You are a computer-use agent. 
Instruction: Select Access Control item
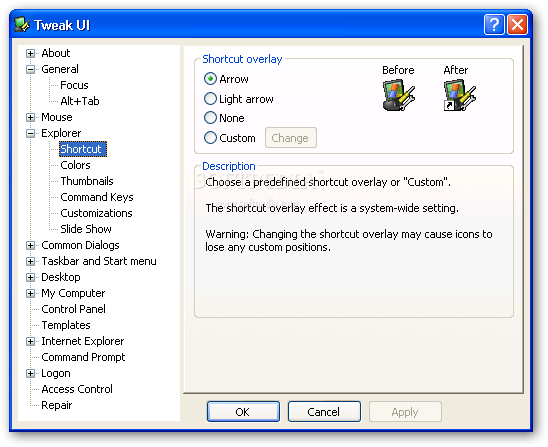coord(77,389)
